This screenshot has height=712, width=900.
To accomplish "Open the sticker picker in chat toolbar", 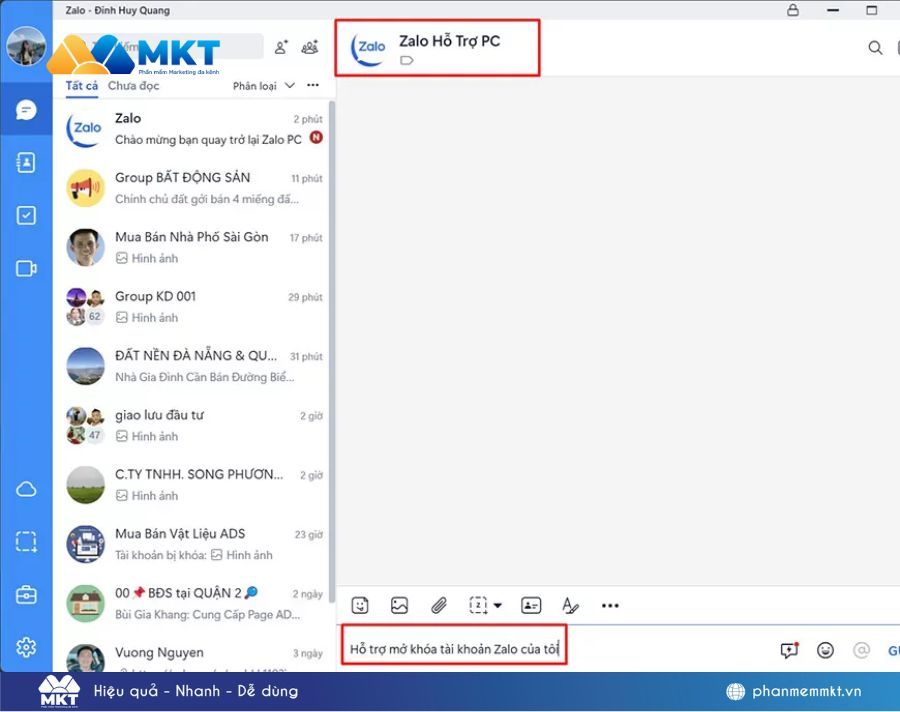I will point(360,605).
